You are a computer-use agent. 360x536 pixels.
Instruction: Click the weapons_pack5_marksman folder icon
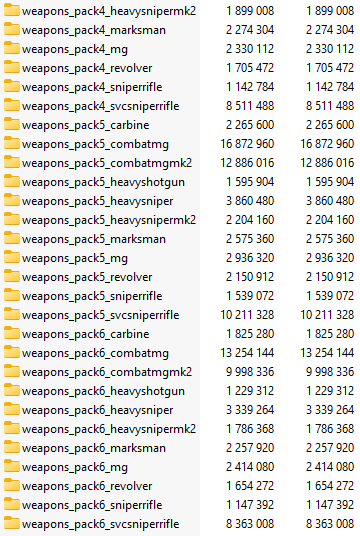pos(12,239)
